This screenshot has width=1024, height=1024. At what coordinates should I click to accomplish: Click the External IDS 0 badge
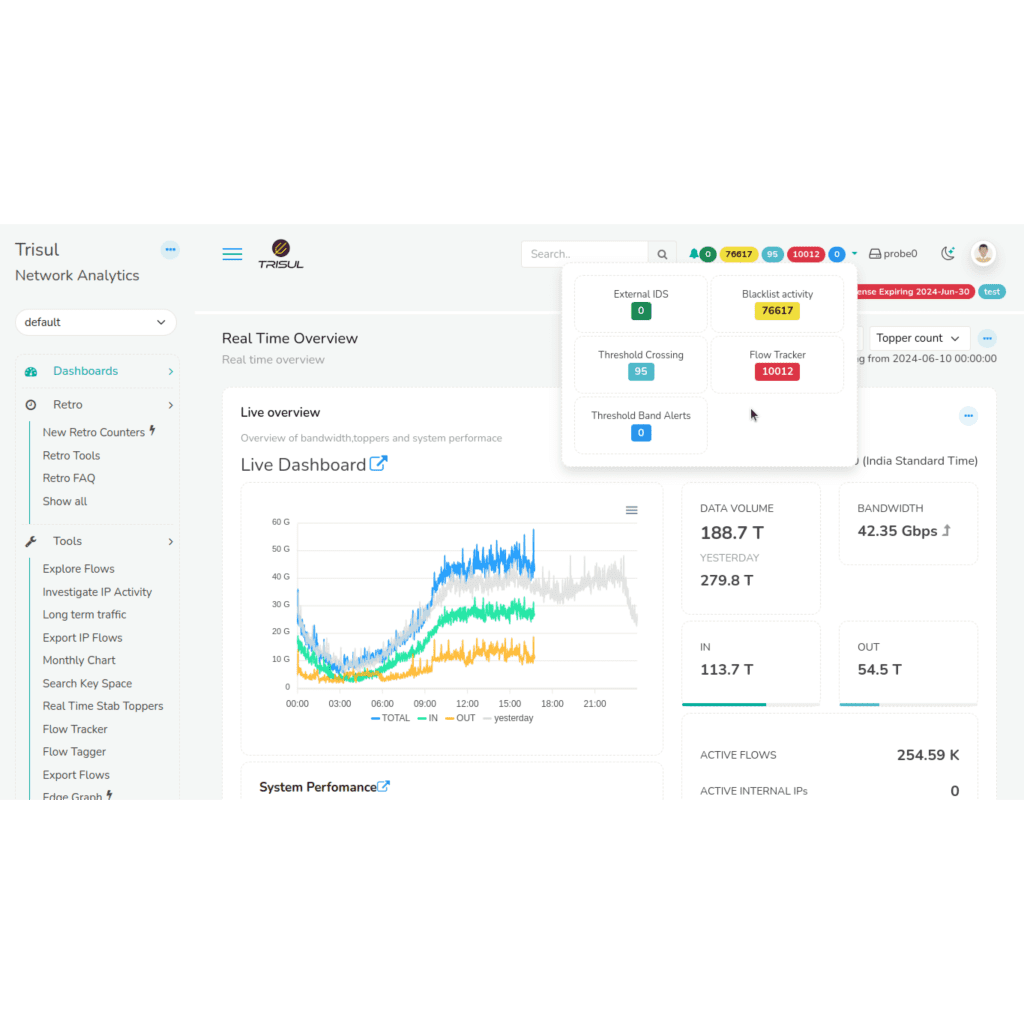pyautogui.click(x=641, y=311)
